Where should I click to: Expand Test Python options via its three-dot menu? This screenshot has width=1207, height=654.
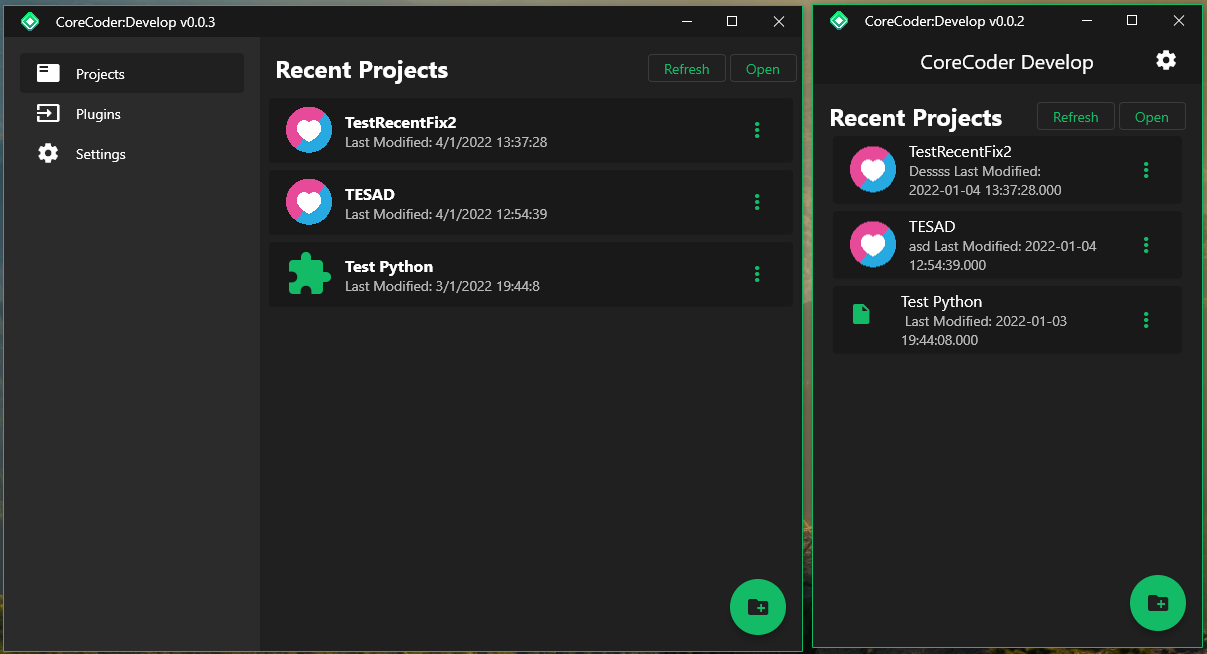pos(757,274)
